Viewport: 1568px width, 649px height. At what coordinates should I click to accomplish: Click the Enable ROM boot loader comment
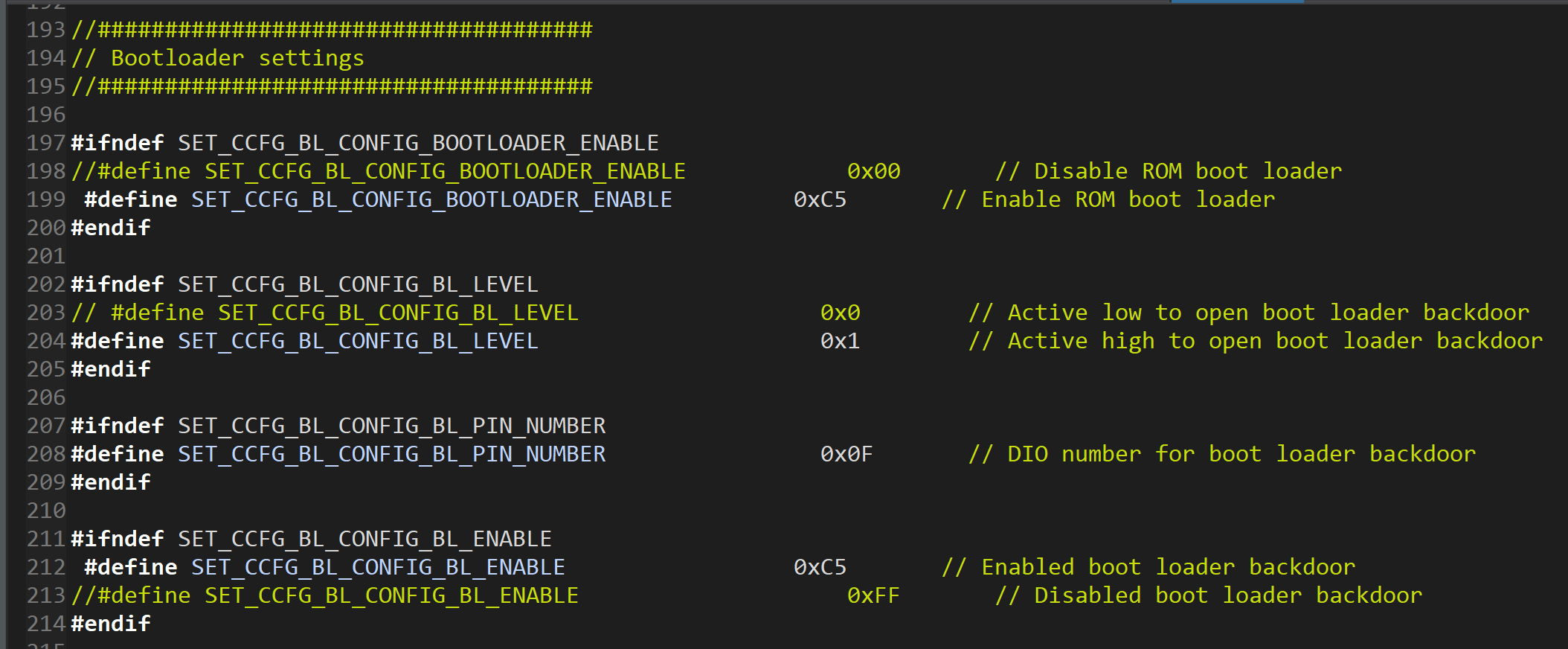click(x=1108, y=199)
